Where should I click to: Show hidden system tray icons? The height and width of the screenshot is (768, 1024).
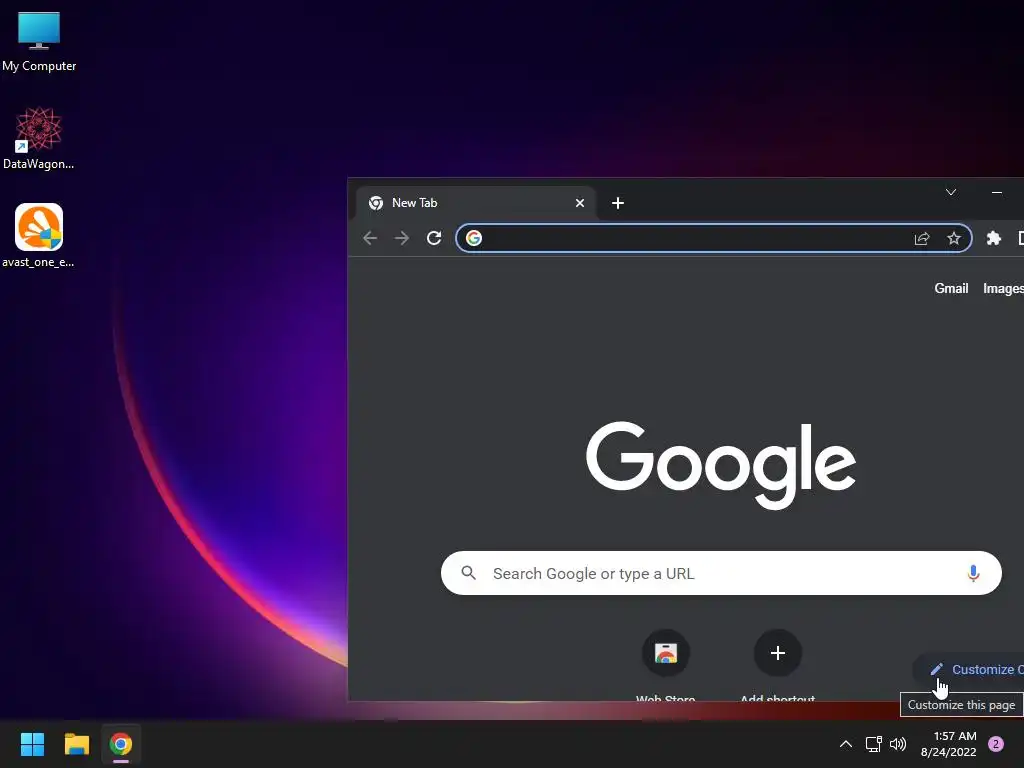(x=846, y=744)
